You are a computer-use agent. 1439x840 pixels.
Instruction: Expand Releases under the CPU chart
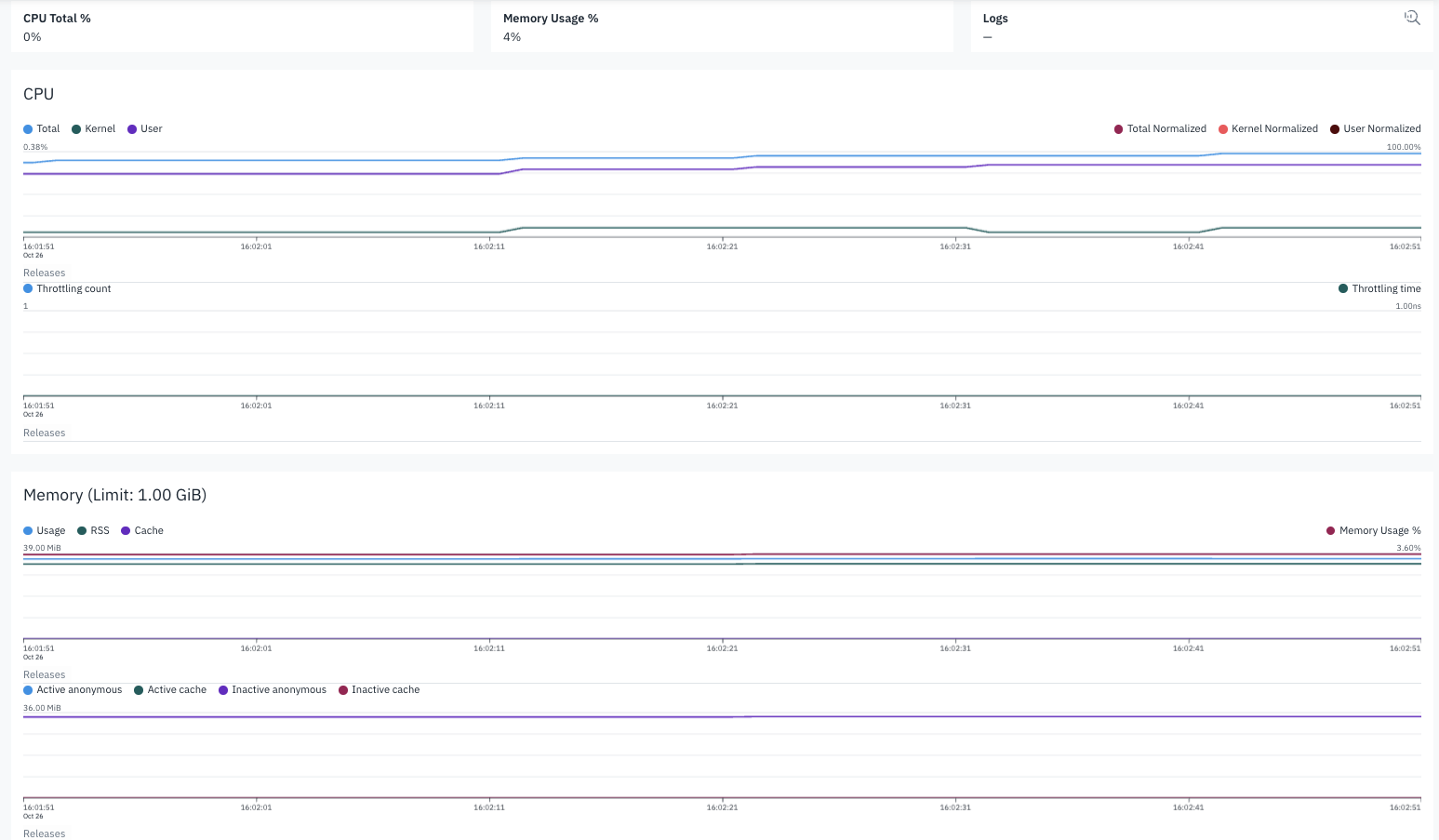tap(44, 273)
